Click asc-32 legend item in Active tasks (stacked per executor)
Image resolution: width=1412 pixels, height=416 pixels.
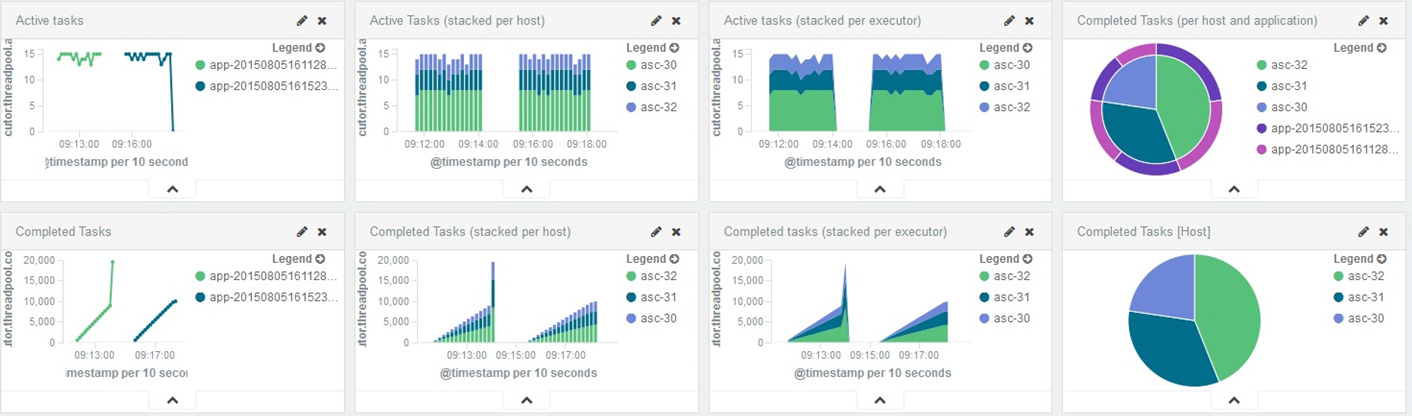[x=1010, y=107]
